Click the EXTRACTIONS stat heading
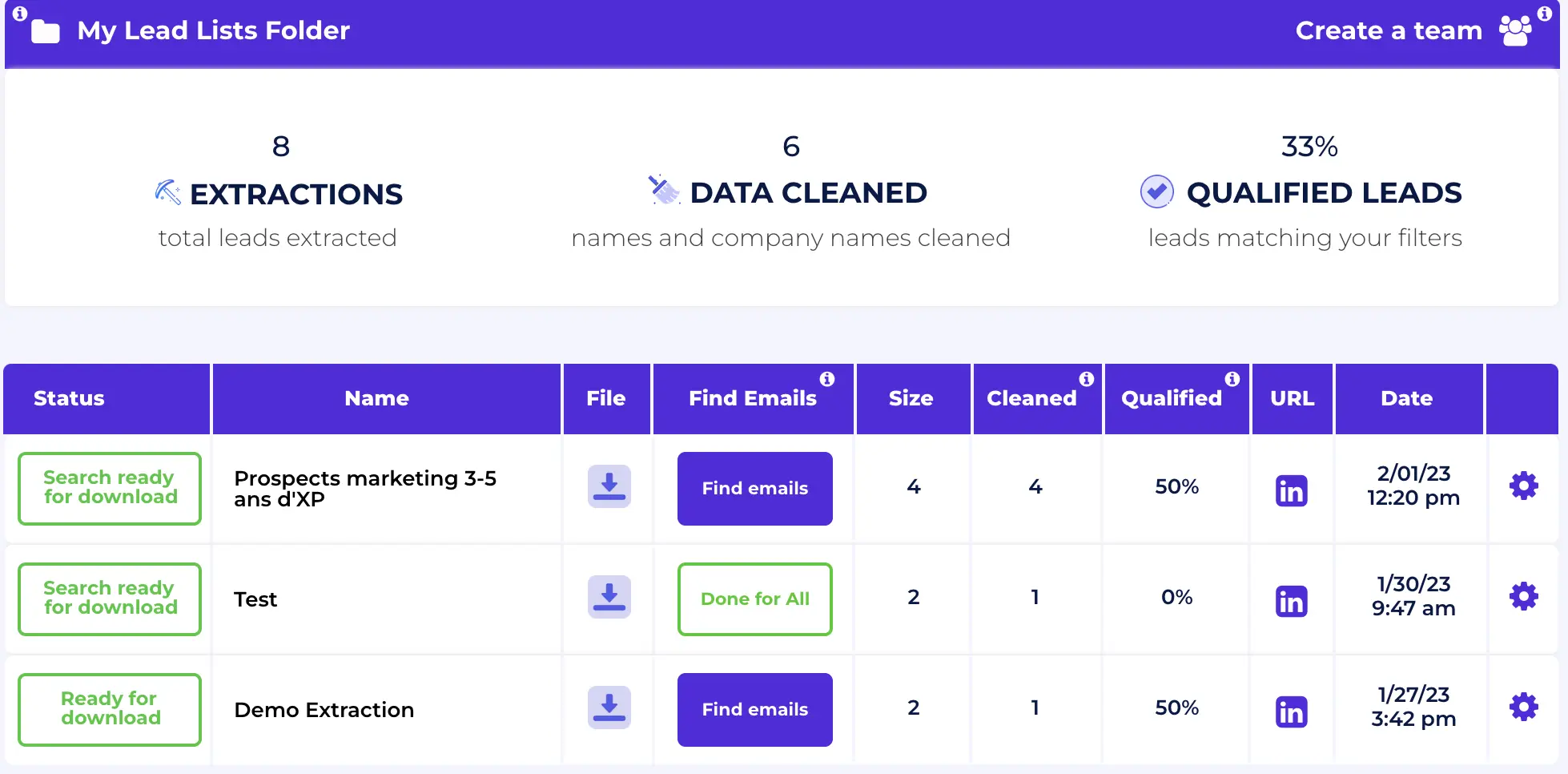Screen dimensions: 1568x774 pyautogui.click(x=296, y=194)
